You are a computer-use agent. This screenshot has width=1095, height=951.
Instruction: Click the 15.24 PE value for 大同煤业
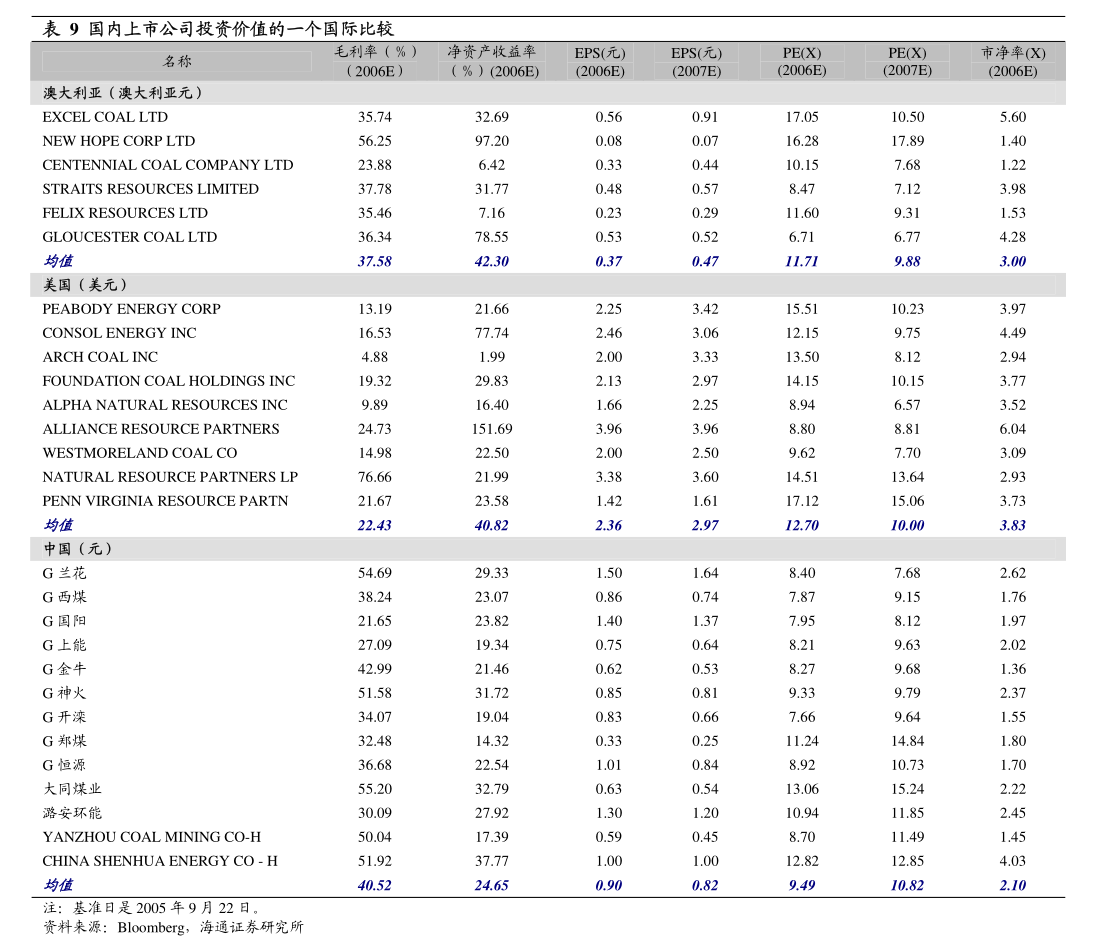(x=907, y=789)
